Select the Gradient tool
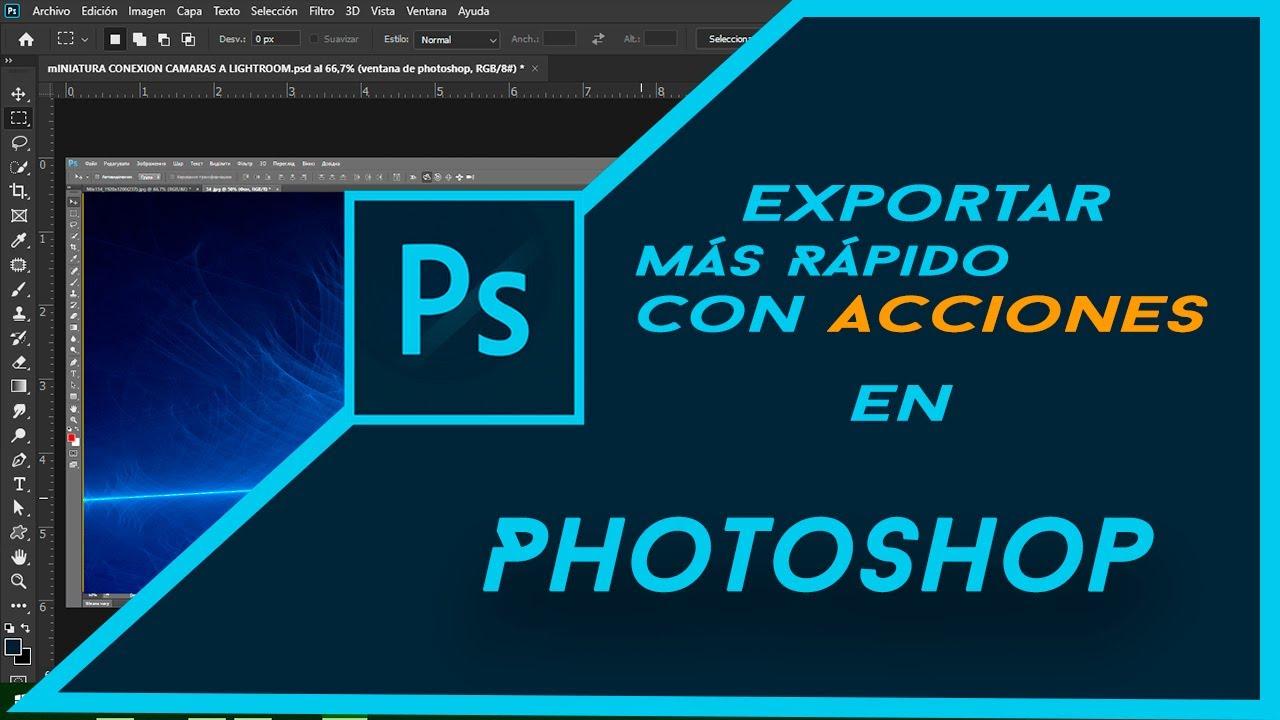Viewport: 1280px width, 720px height. click(18, 386)
